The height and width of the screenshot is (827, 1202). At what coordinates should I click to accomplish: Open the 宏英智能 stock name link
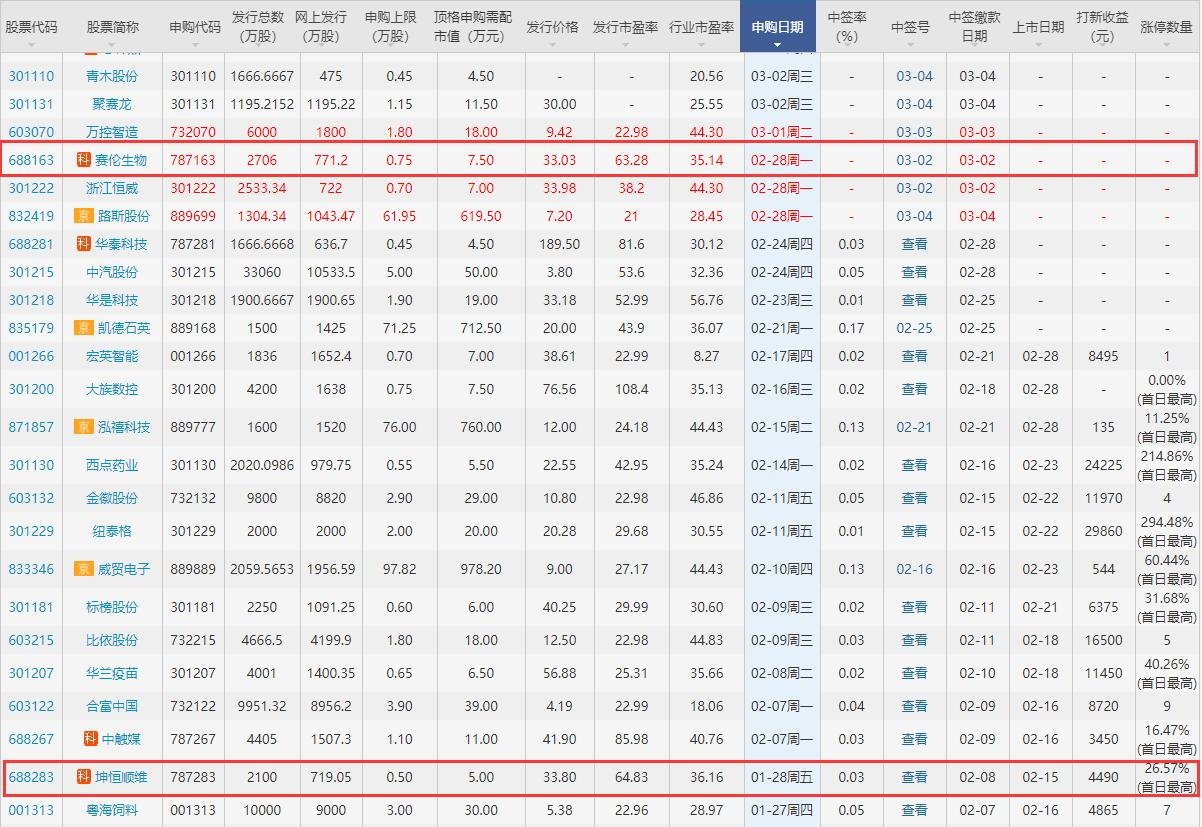click(x=112, y=356)
